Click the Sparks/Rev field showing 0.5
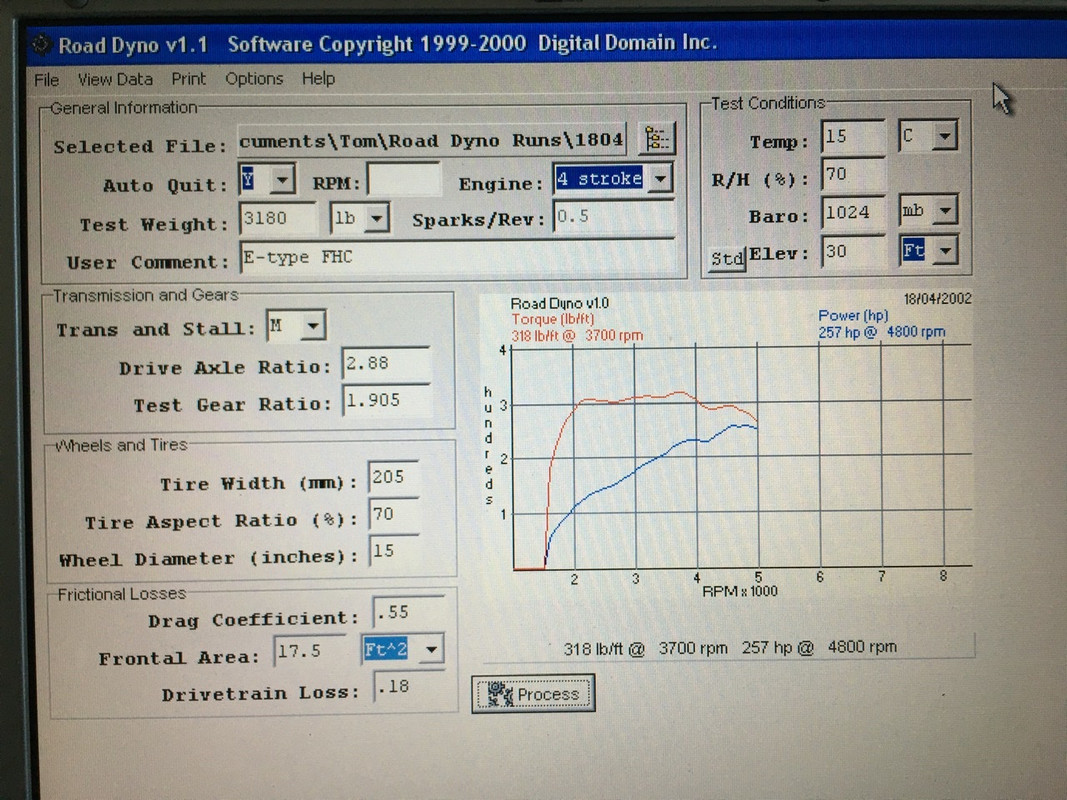The width and height of the screenshot is (1067, 800). coord(614,218)
